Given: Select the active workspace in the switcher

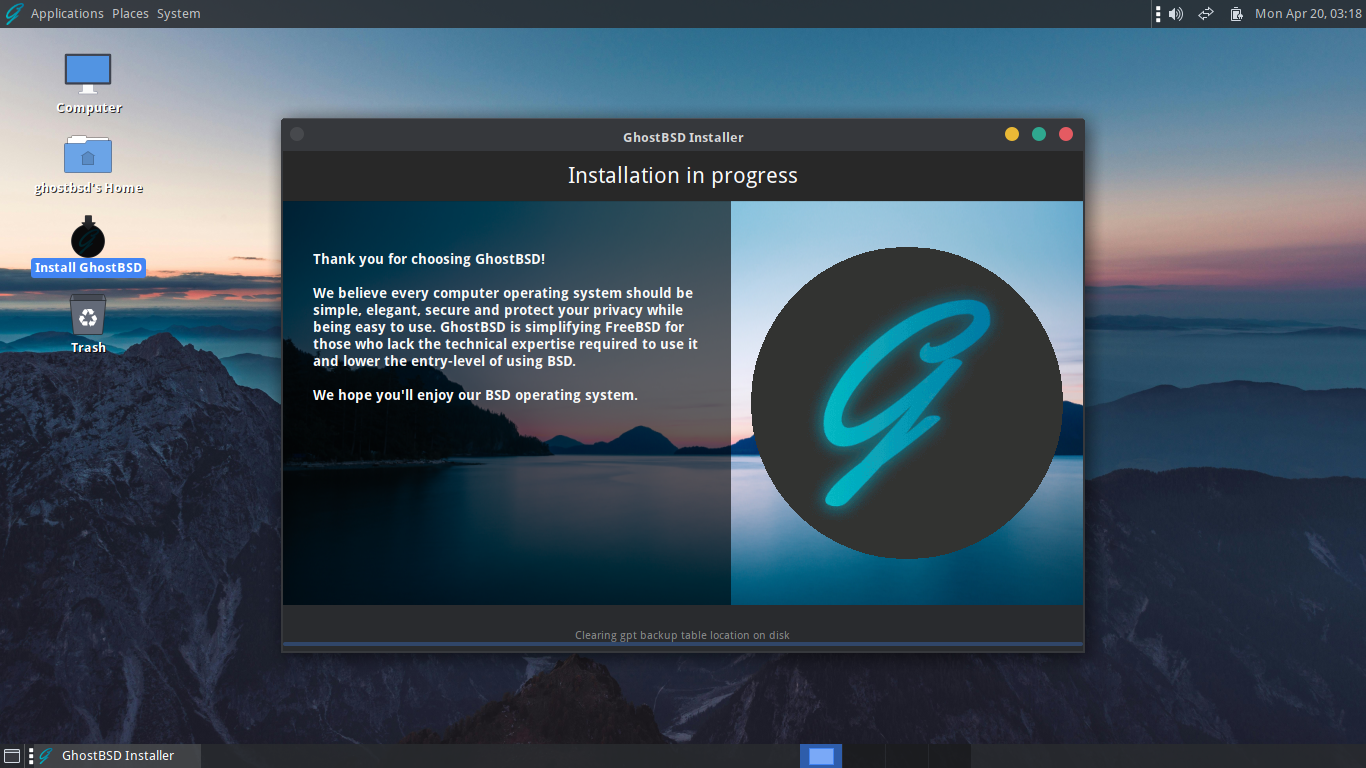Looking at the screenshot, I should (x=820, y=756).
